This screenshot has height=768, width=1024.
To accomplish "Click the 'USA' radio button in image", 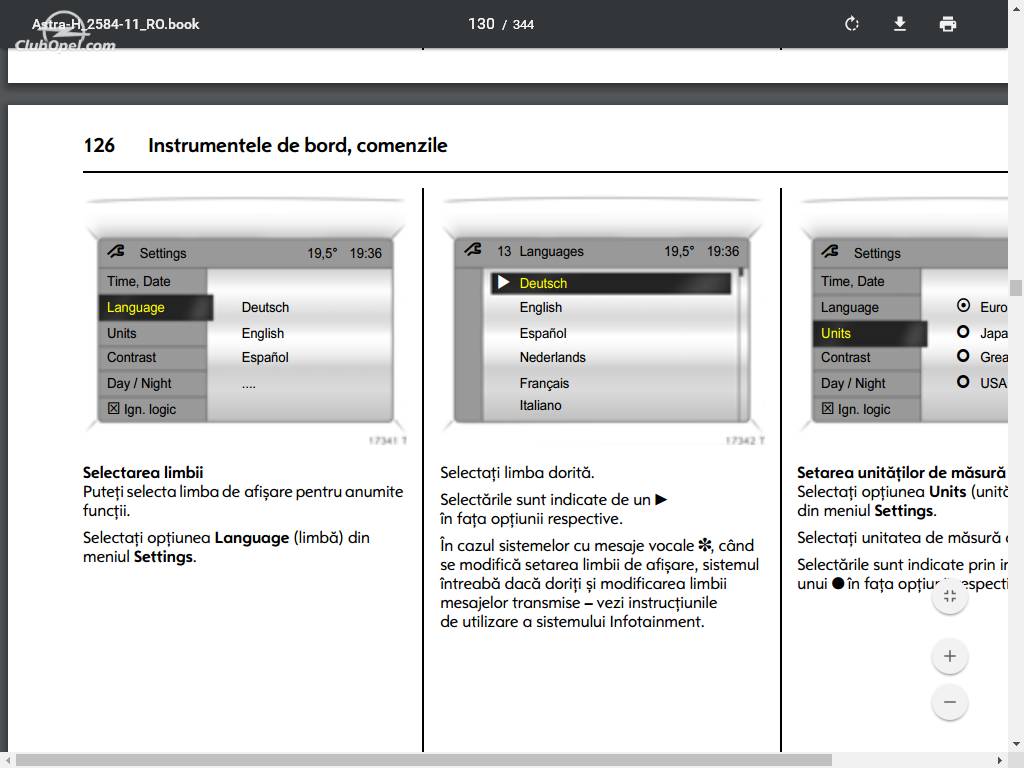I will (x=963, y=381).
